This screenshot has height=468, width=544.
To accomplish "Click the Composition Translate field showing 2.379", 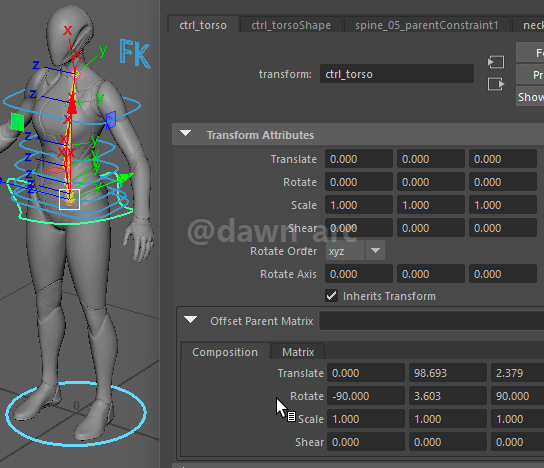I will (517, 373).
